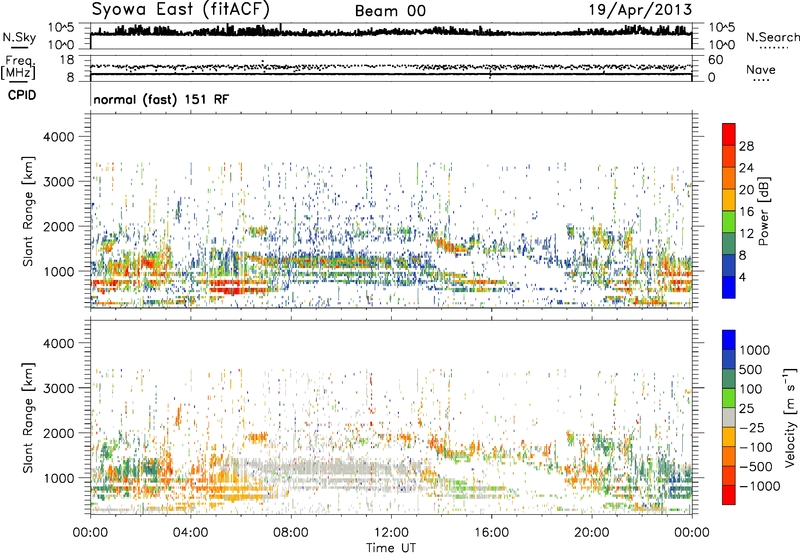Select the yellow-orange -100 to -25 velocity swatch
The height and width of the screenshot is (554, 800).
click(729, 437)
